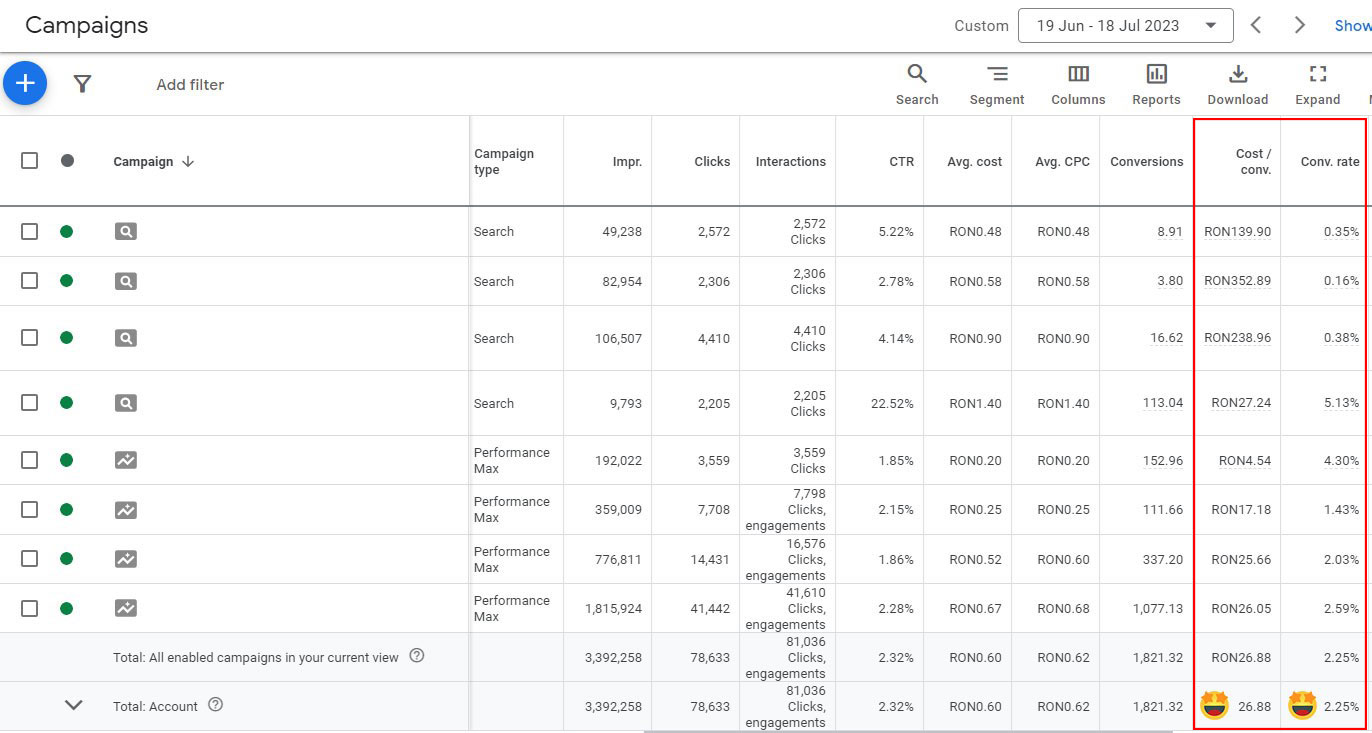The height and width of the screenshot is (733, 1372).
Task: Open the date range dropdown
Action: pos(1125,26)
